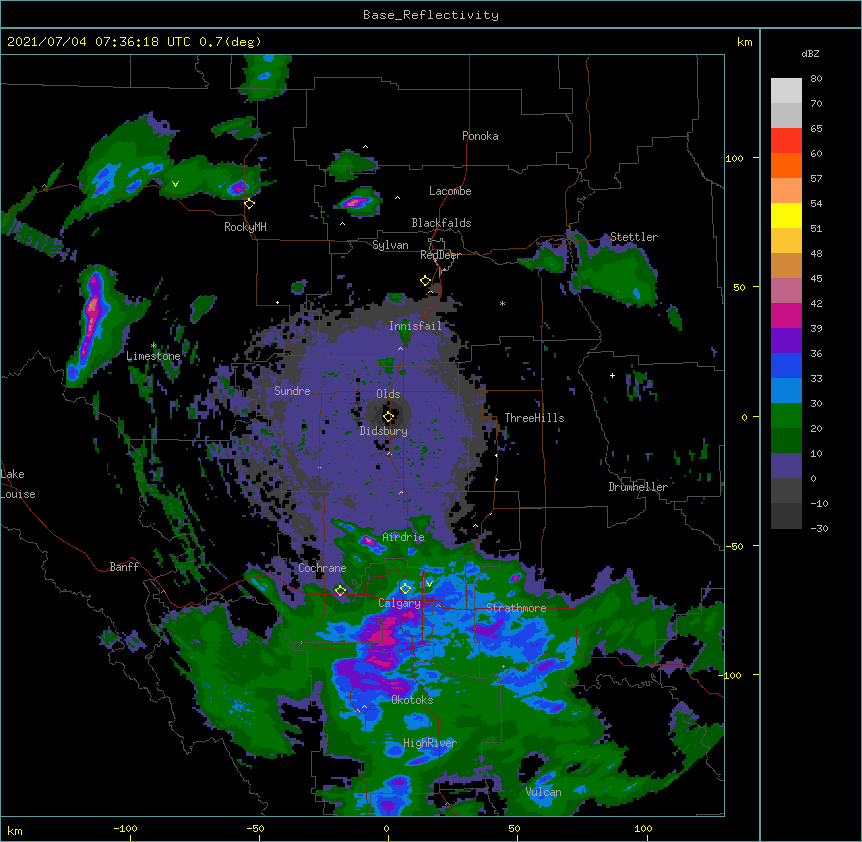Screen dimensions: 862x842
Task: Select the magenta 39-42 dBZ legend swatch
Action: 786,315
